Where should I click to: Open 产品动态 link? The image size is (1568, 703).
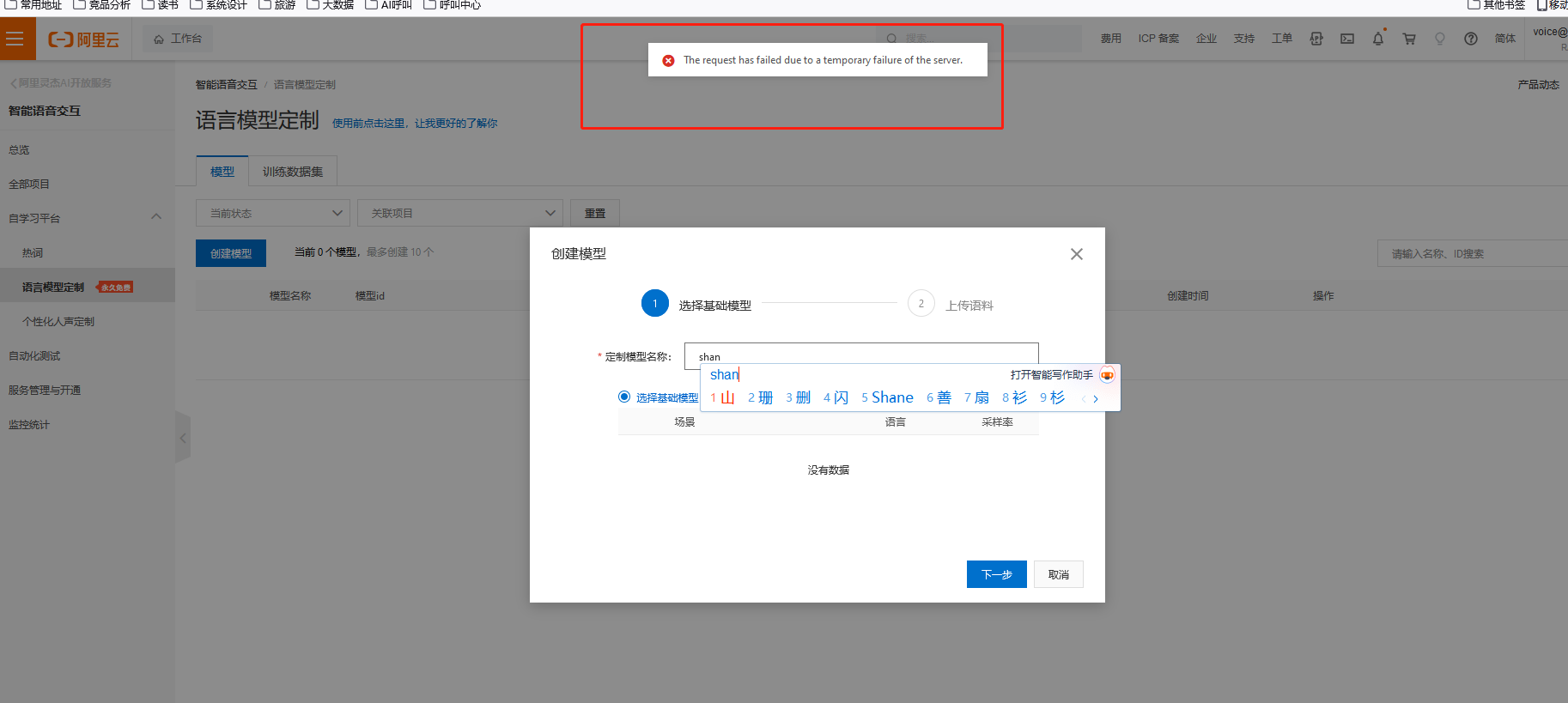(x=1538, y=85)
